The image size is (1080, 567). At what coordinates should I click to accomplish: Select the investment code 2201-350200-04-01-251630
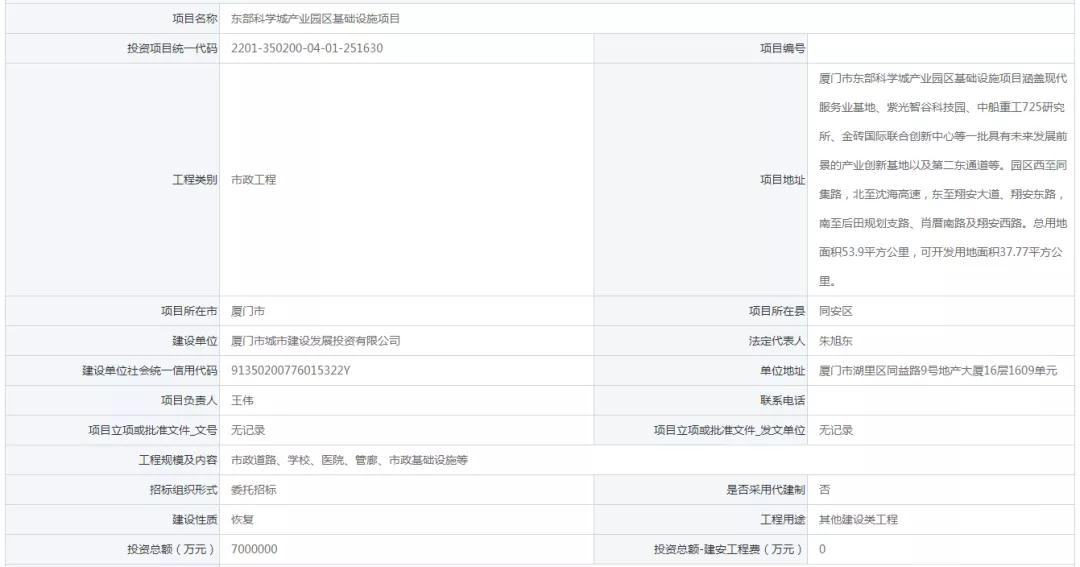click(307, 48)
